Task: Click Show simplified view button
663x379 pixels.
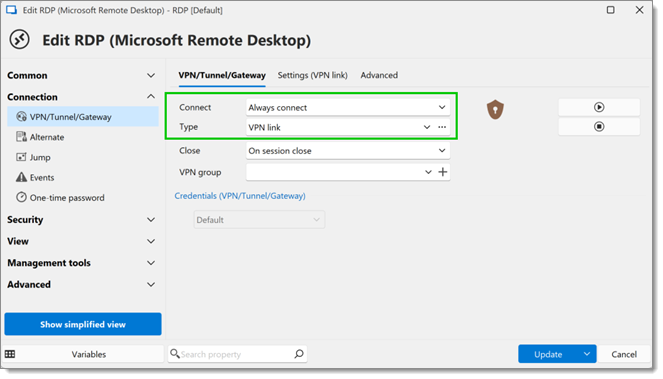Action: point(83,324)
